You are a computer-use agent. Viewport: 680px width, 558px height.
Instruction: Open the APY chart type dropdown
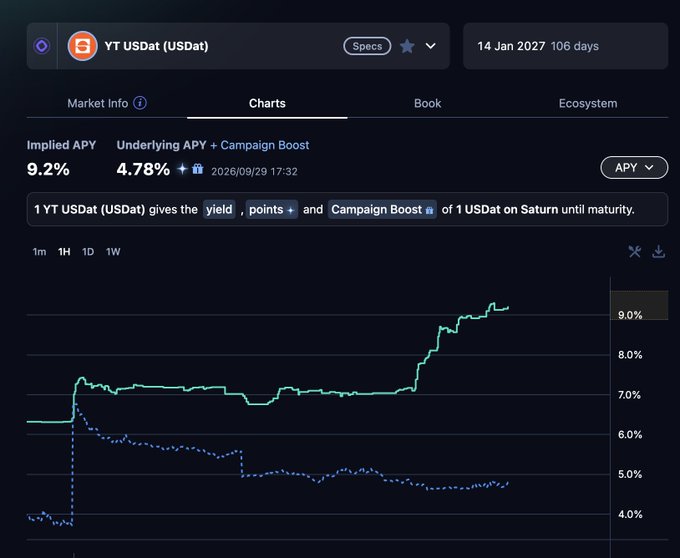pyautogui.click(x=634, y=167)
